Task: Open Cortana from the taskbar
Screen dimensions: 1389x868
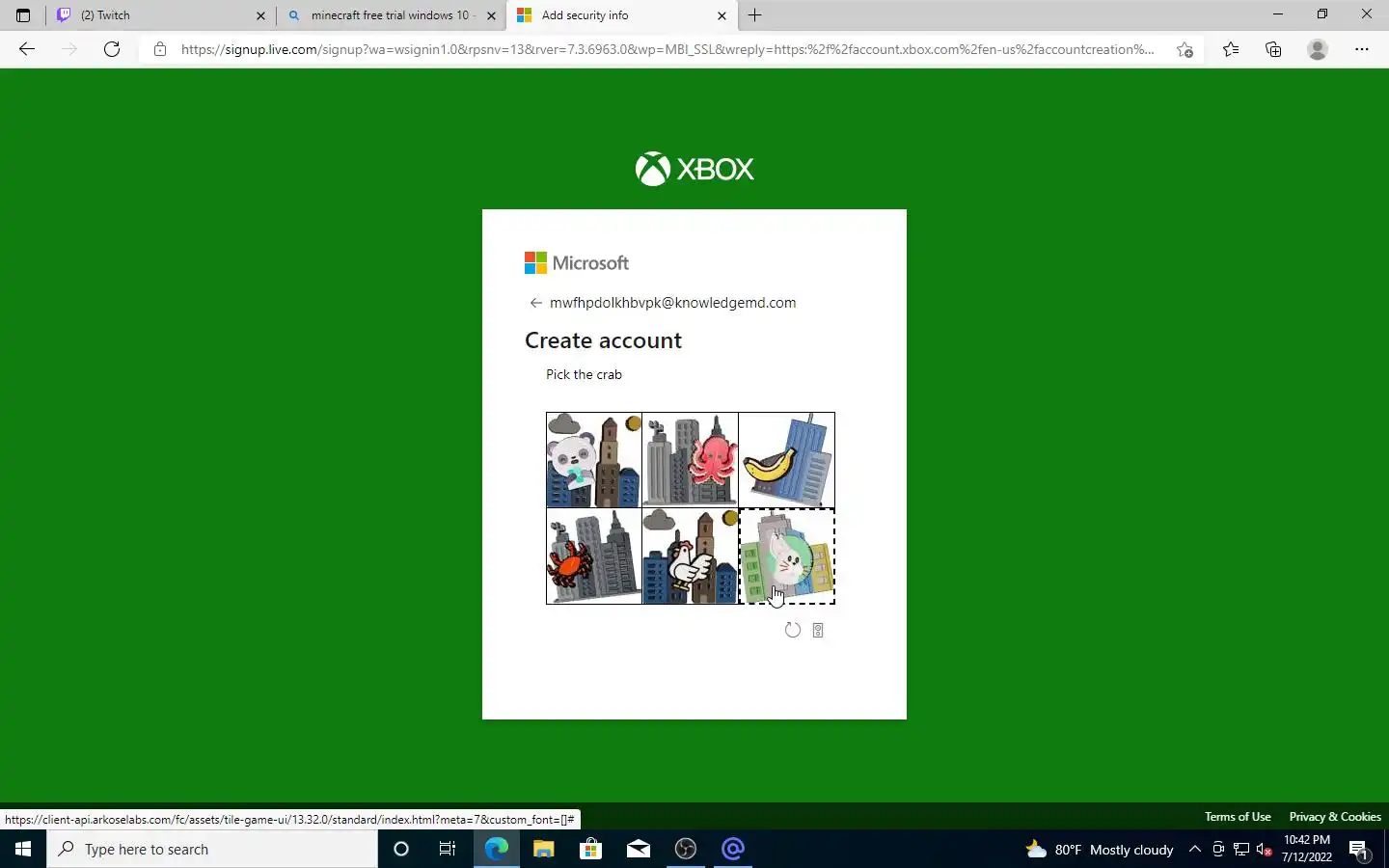Action: (x=401, y=849)
